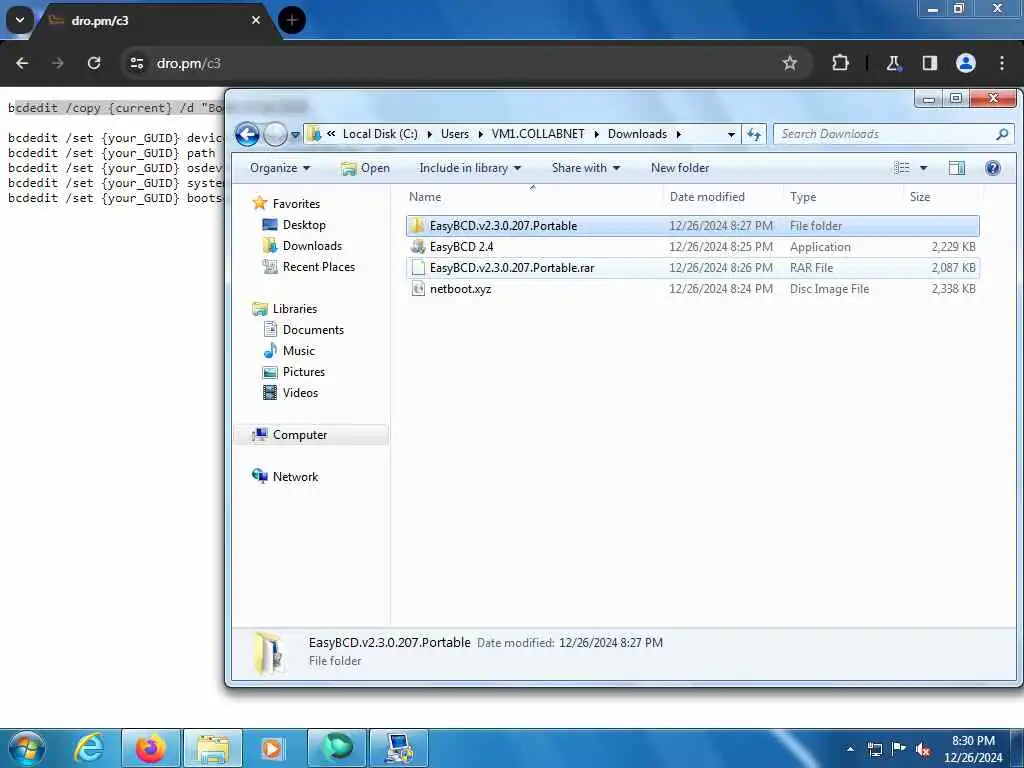Sort files by Type column
This screenshot has width=1024, height=768.
[843, 197]
